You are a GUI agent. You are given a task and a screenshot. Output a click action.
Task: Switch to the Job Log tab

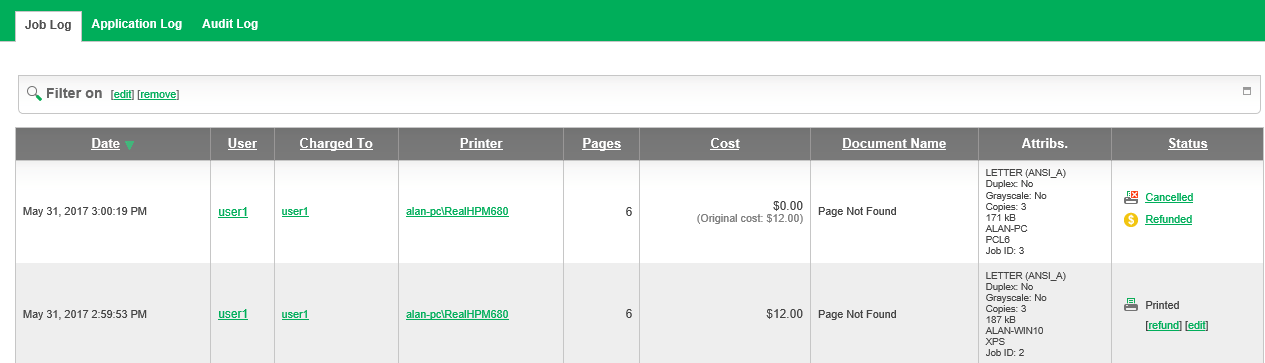(x=48, y=25)
